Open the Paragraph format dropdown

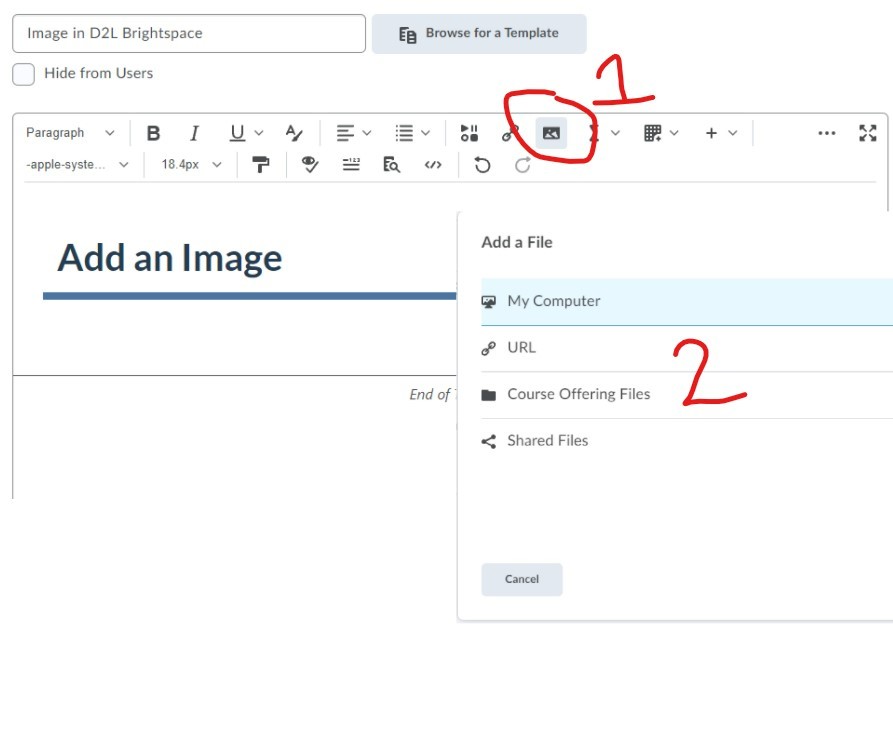(70, 133)
